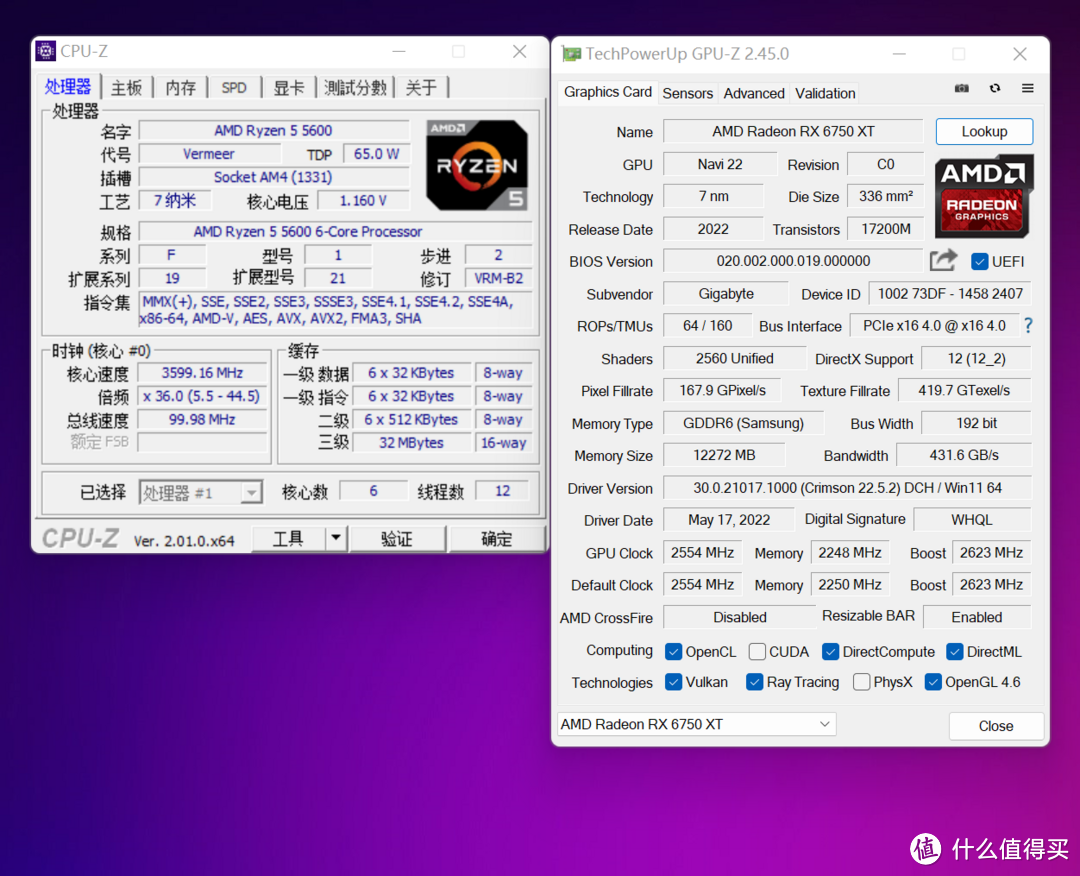Click the 核心速度 value 3599.16 MHz
Image resolution: width=1080 pixels, height=876 pixels.
pos(202,373)
